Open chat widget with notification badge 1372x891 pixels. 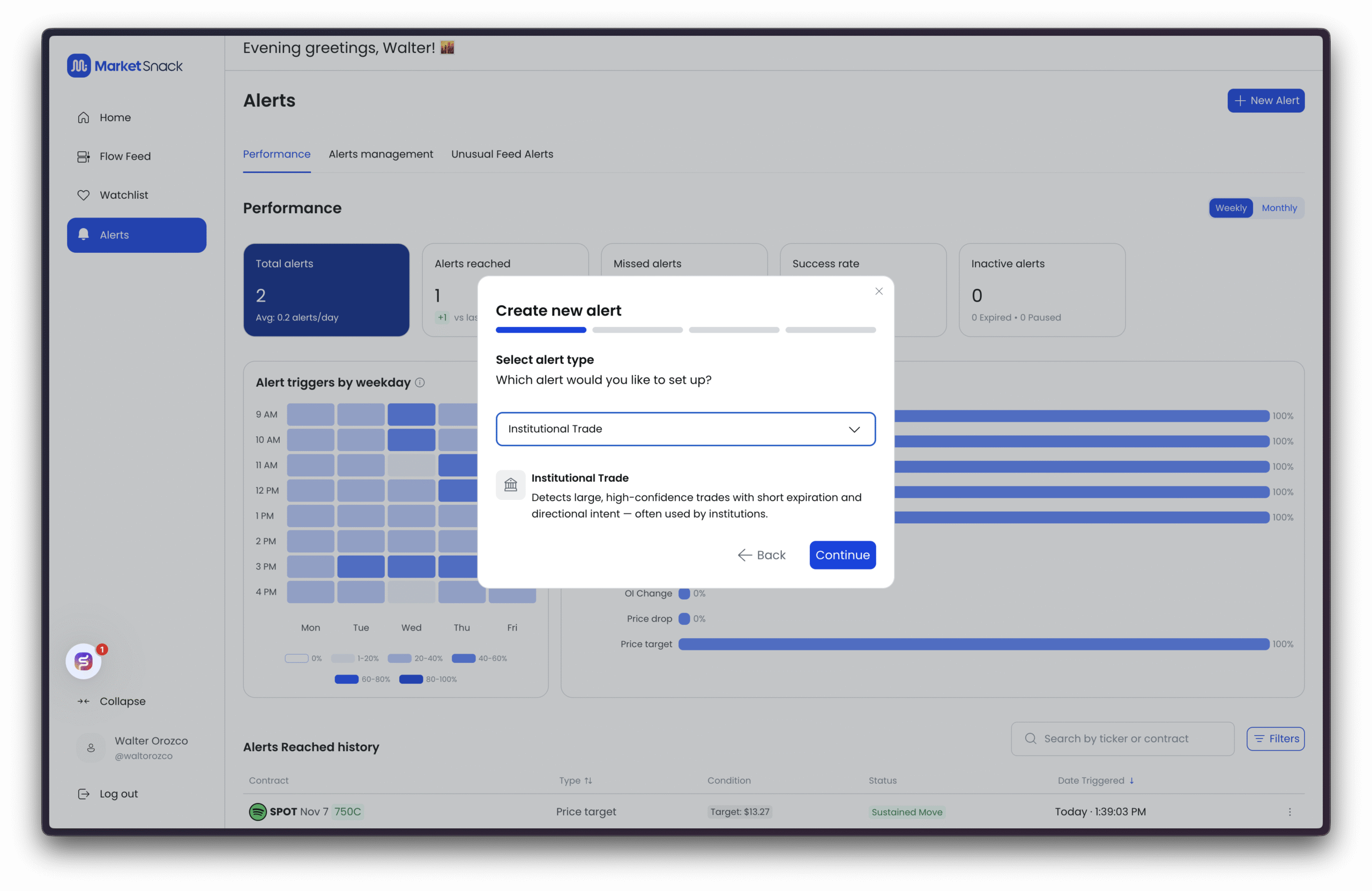click(x=84, y=661)
